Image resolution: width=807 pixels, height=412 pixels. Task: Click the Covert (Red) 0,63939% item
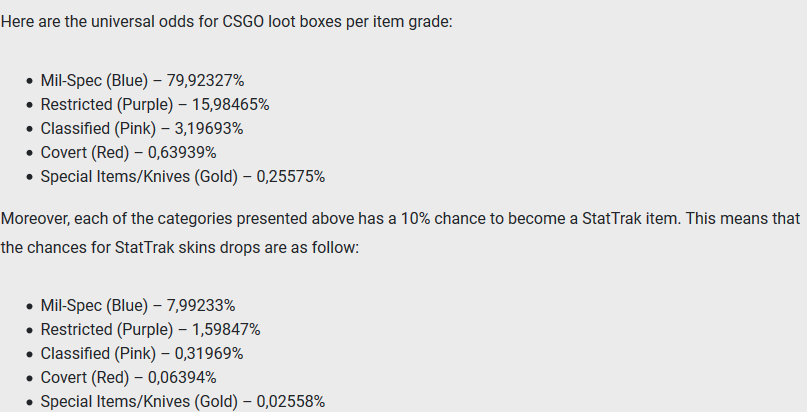pyautogui.click(x=129, y=153)
